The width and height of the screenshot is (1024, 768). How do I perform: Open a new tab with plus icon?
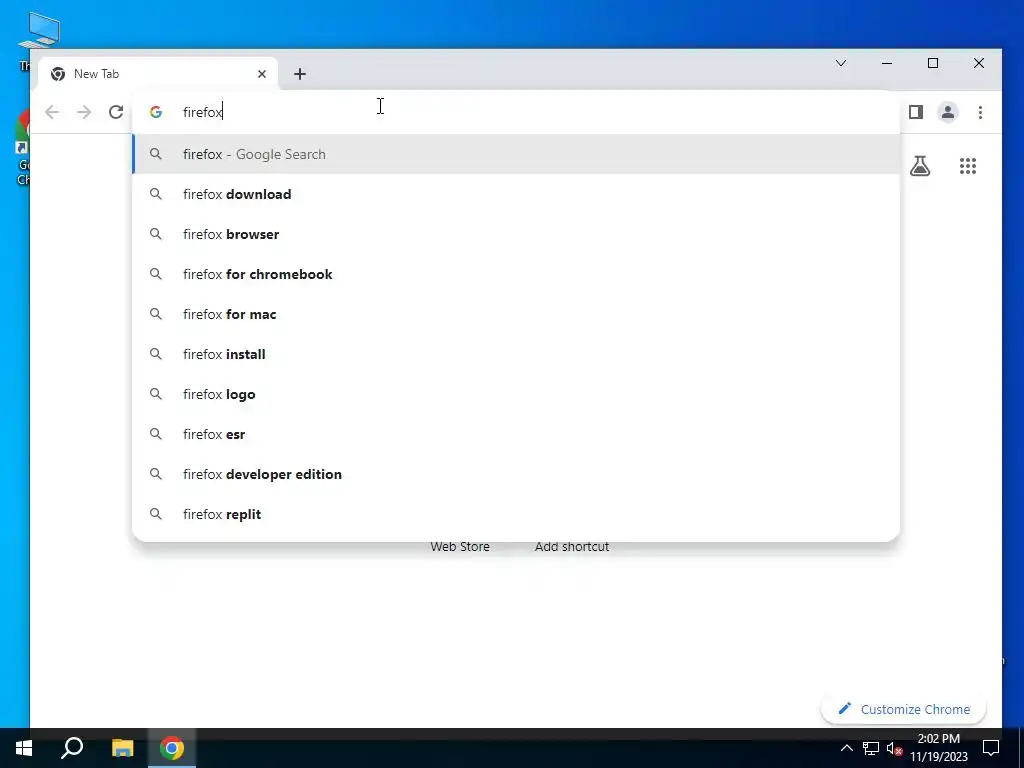(300, 74)
